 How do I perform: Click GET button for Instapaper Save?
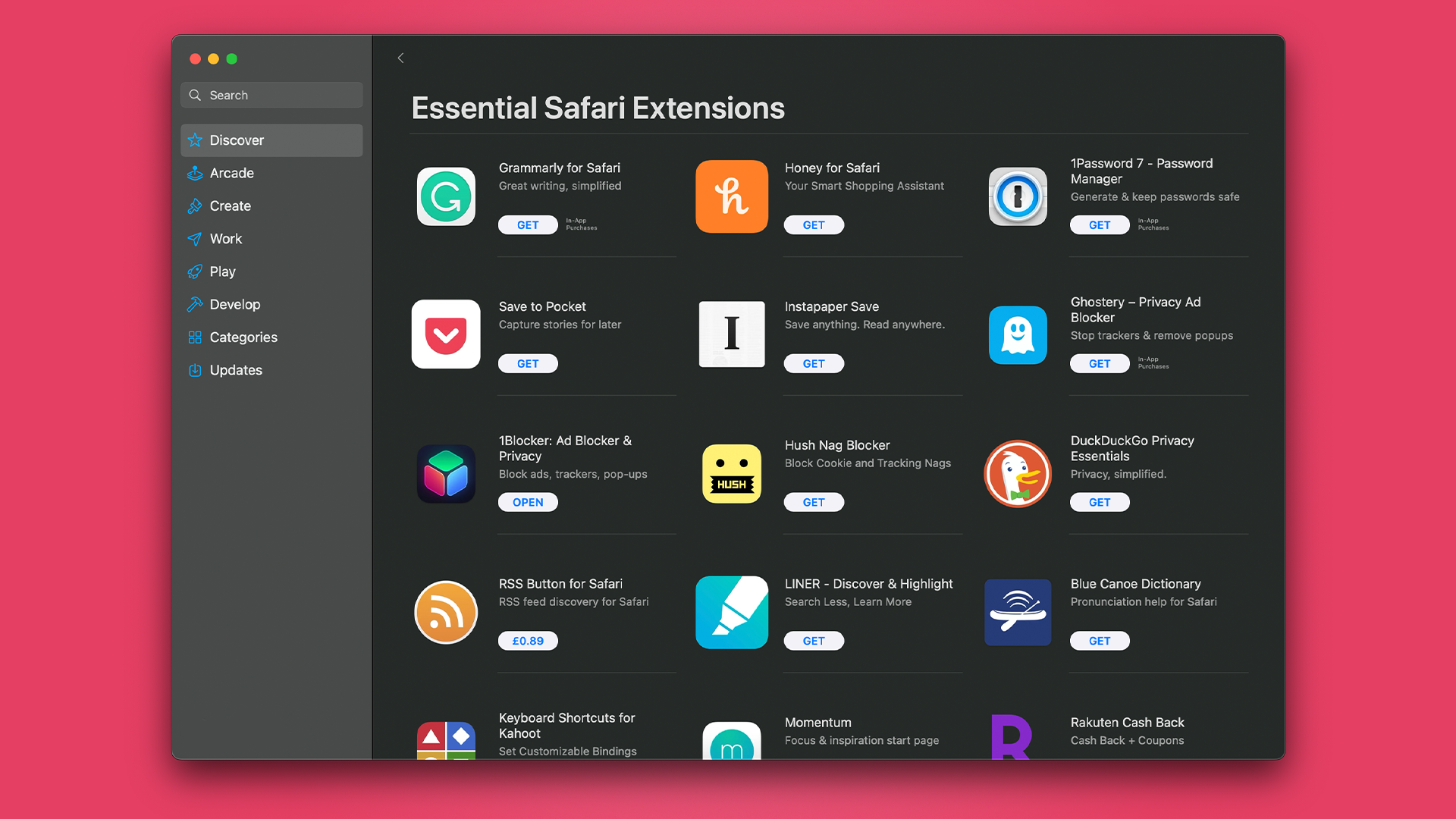tap(813, 363)
